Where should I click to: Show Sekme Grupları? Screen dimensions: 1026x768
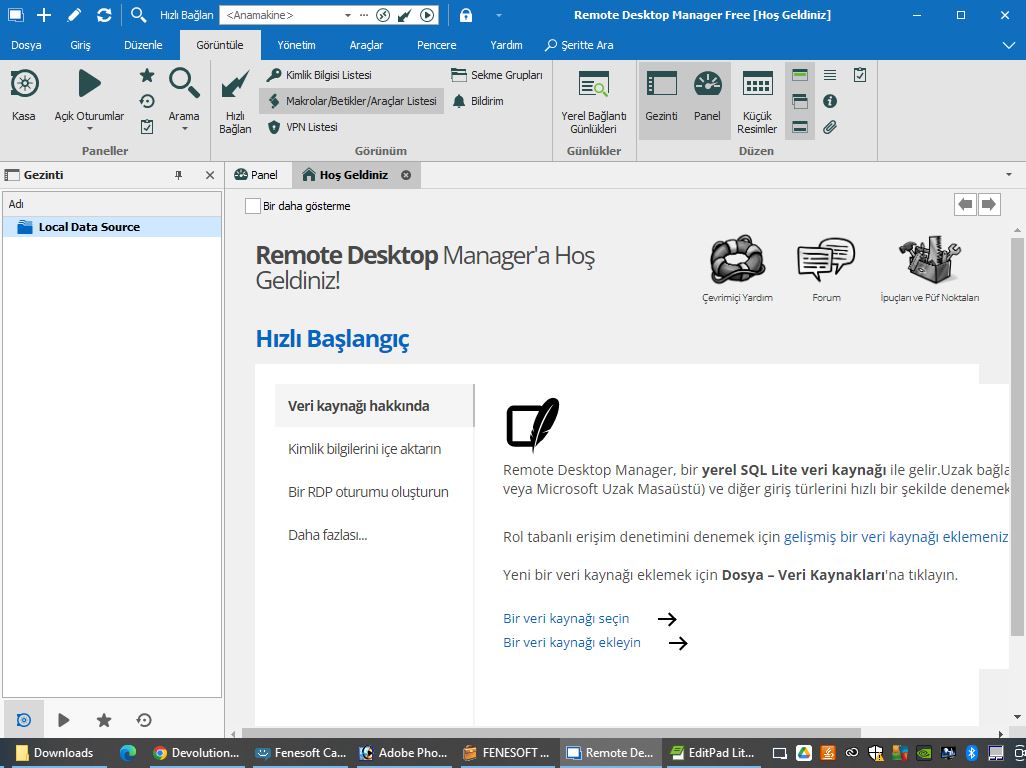tap(497, 75)
